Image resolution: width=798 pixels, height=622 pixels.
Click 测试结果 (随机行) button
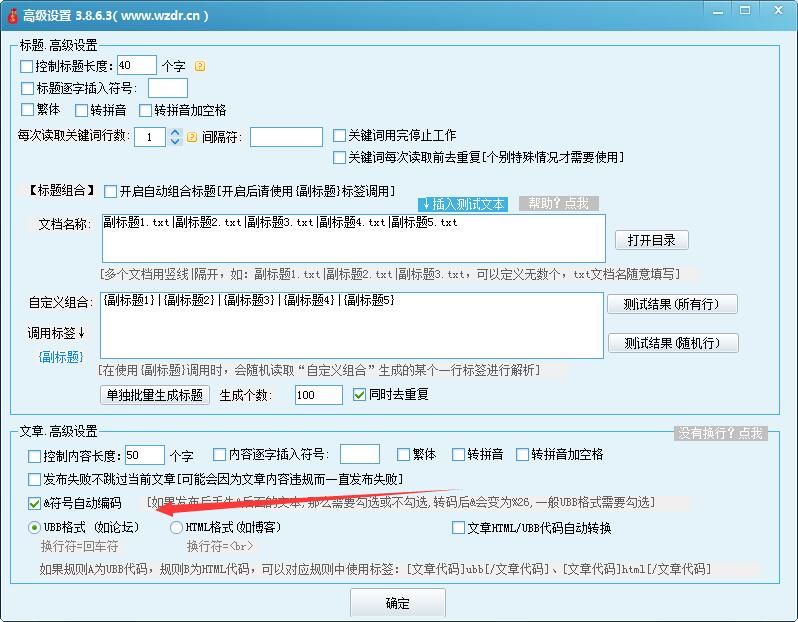click(673, 343)
